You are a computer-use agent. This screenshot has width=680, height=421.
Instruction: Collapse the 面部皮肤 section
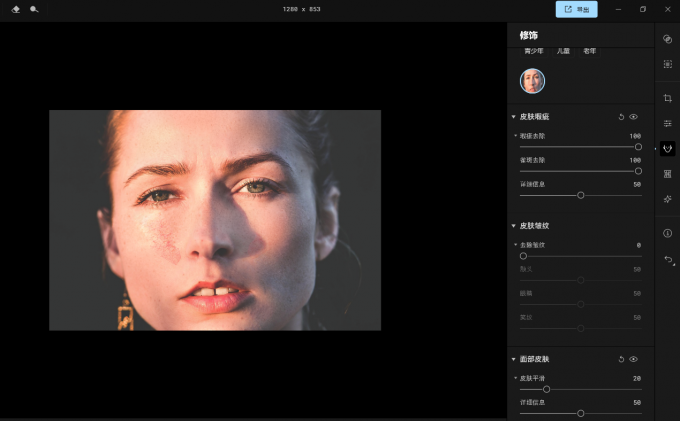513,359
